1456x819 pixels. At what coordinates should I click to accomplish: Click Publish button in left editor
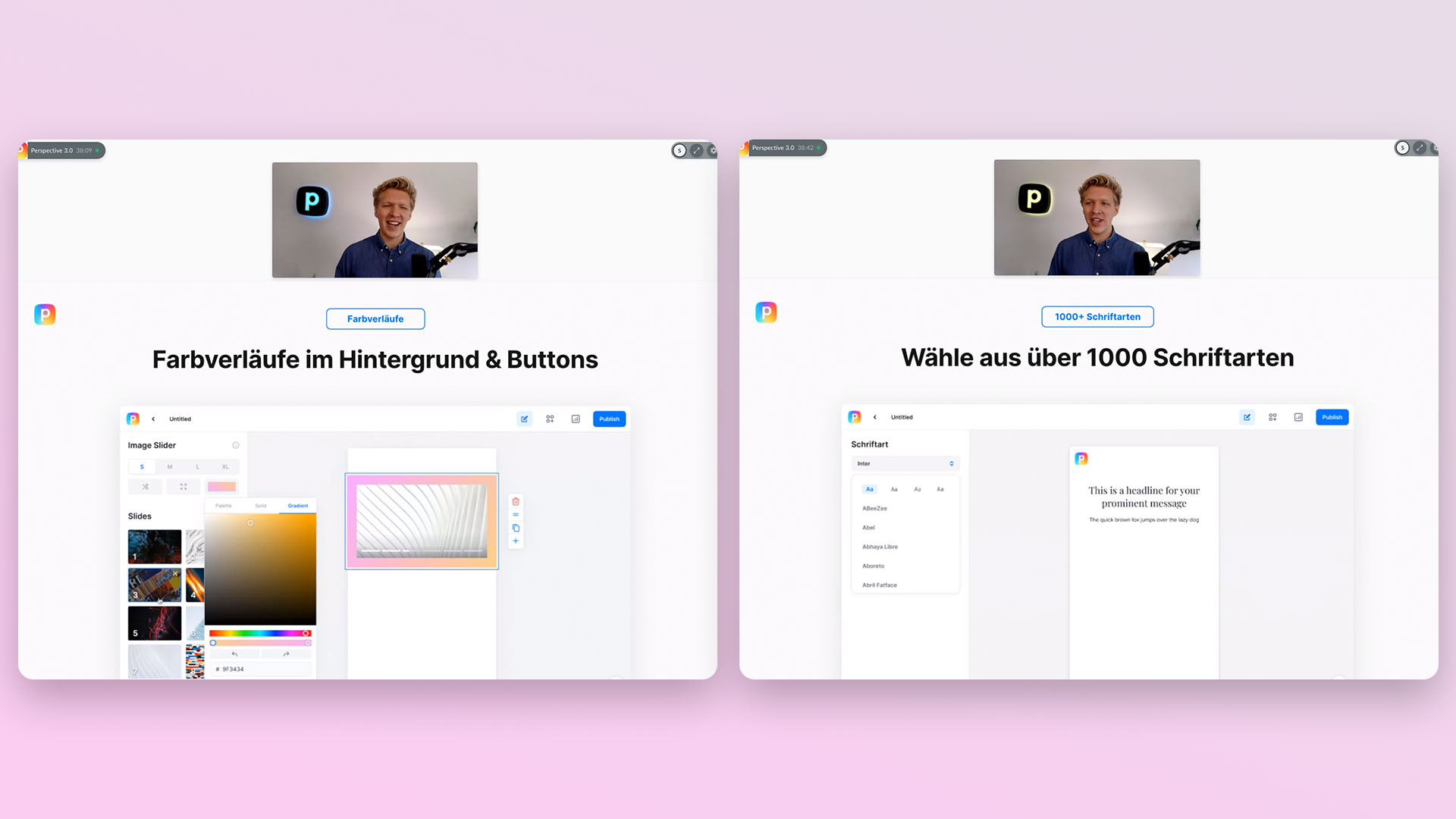click(609, 419)
